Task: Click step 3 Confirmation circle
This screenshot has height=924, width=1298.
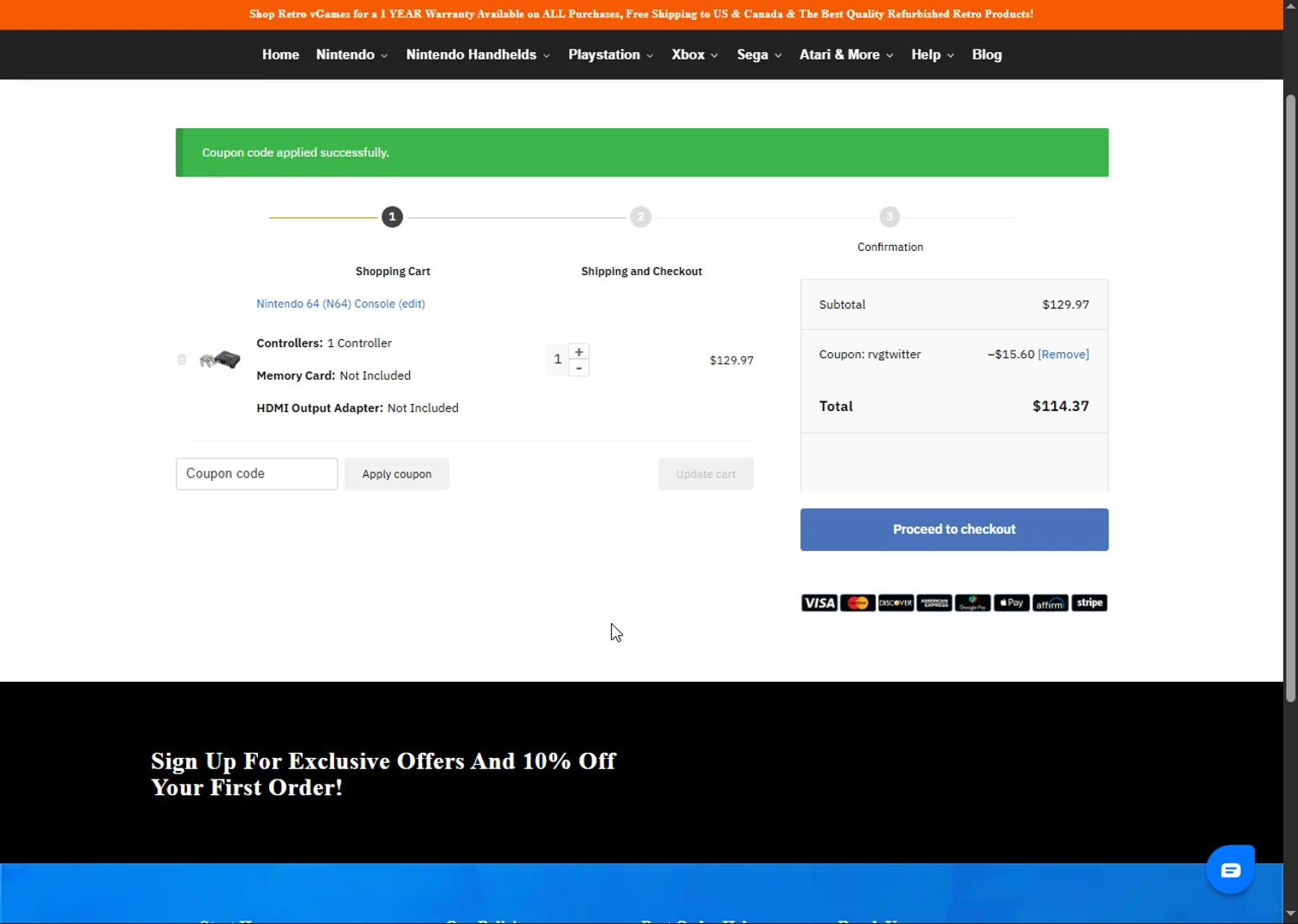Action: click(890, 217)
